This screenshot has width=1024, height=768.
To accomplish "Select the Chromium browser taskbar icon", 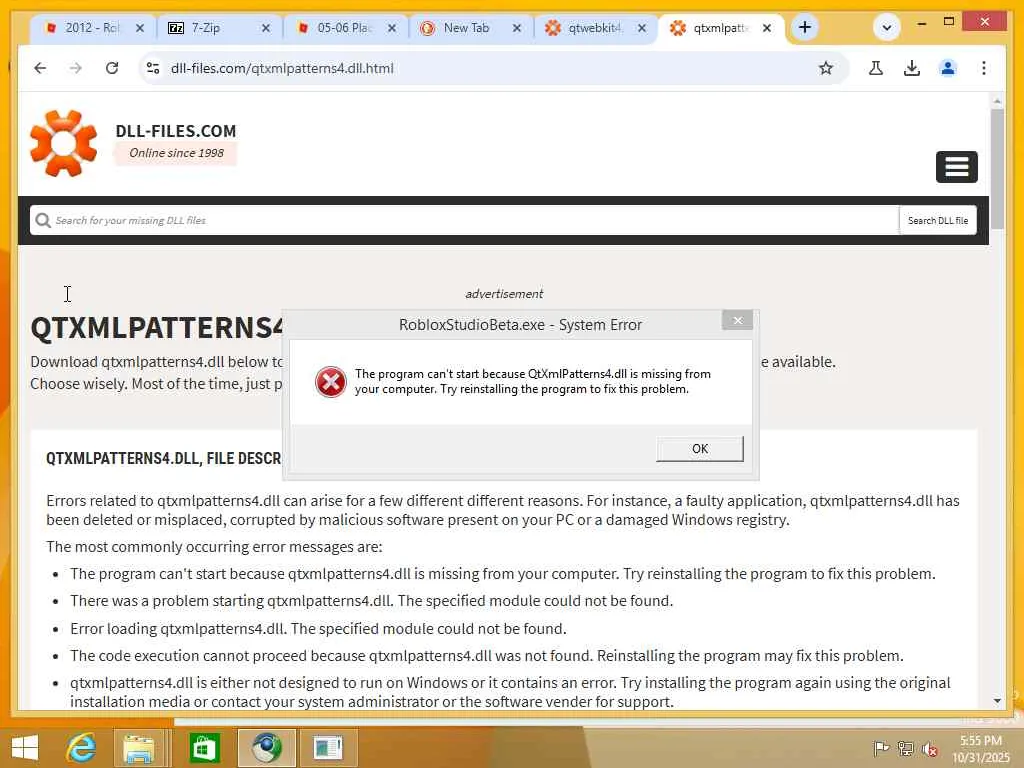I will [x=266, y=747].
